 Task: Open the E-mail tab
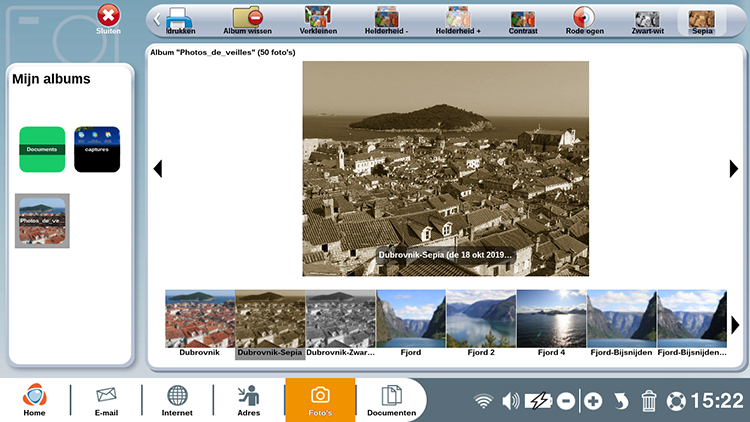(106, 400)
